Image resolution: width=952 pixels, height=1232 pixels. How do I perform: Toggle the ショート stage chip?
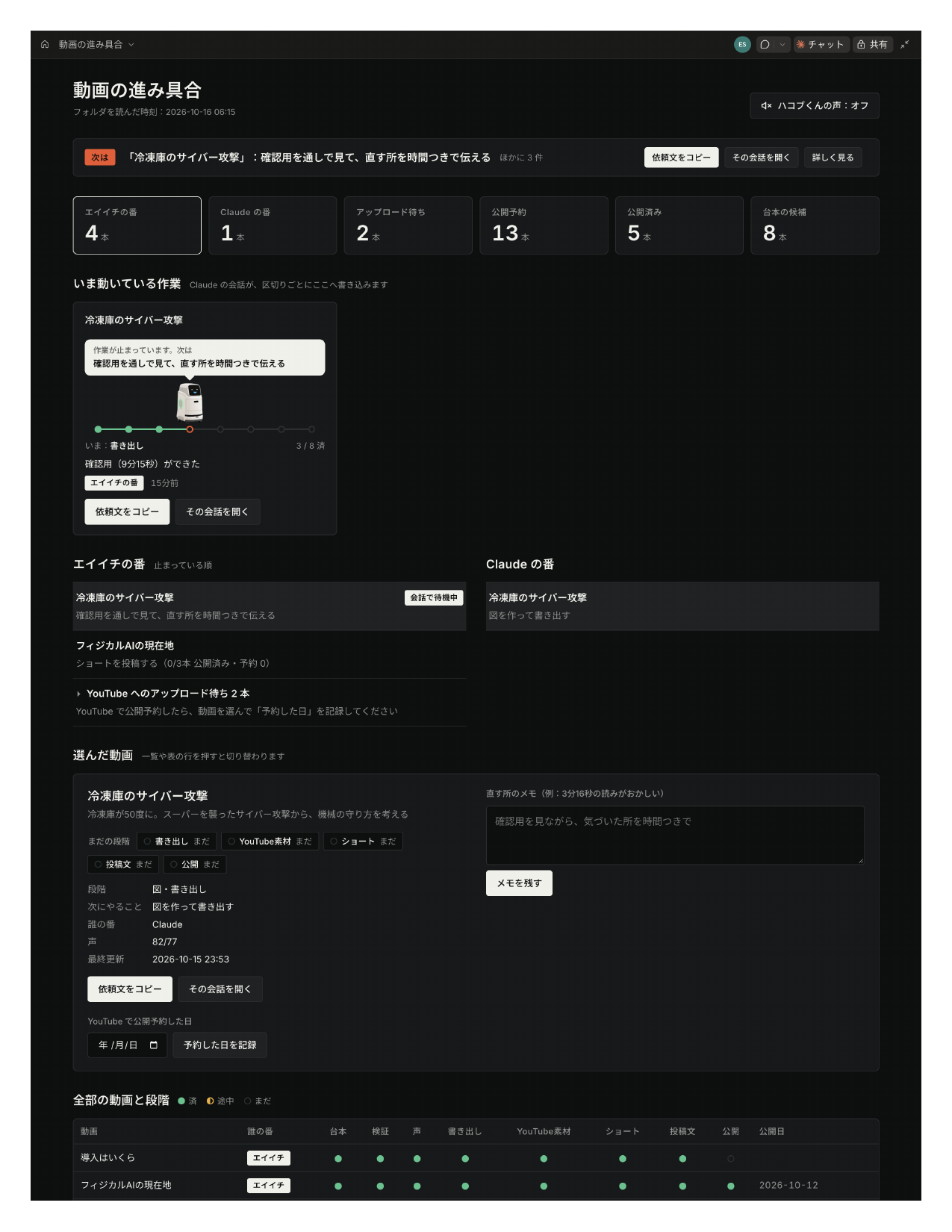click(363, 841)
